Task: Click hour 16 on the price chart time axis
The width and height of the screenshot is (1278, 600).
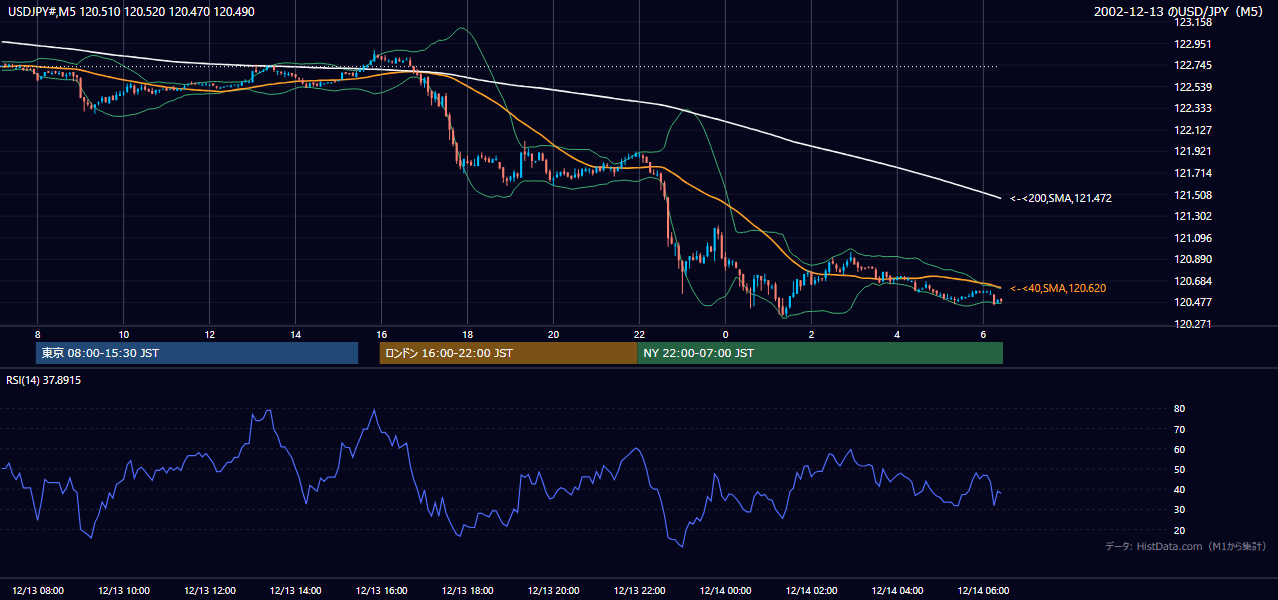Action: [x=382, y=334]
